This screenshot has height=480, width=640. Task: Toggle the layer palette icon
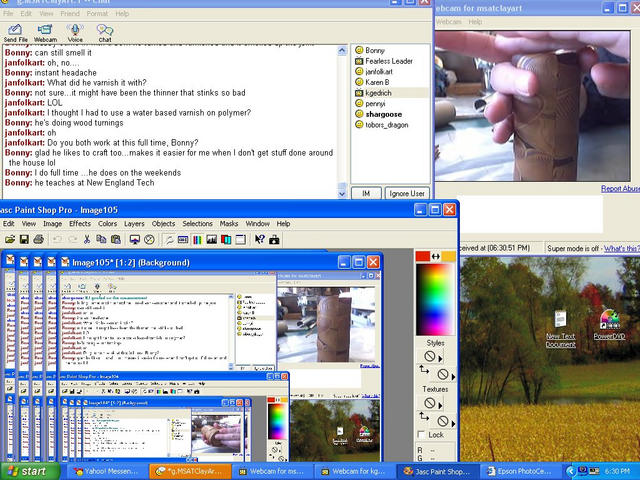pyautogui.click(x=226, y=240)
